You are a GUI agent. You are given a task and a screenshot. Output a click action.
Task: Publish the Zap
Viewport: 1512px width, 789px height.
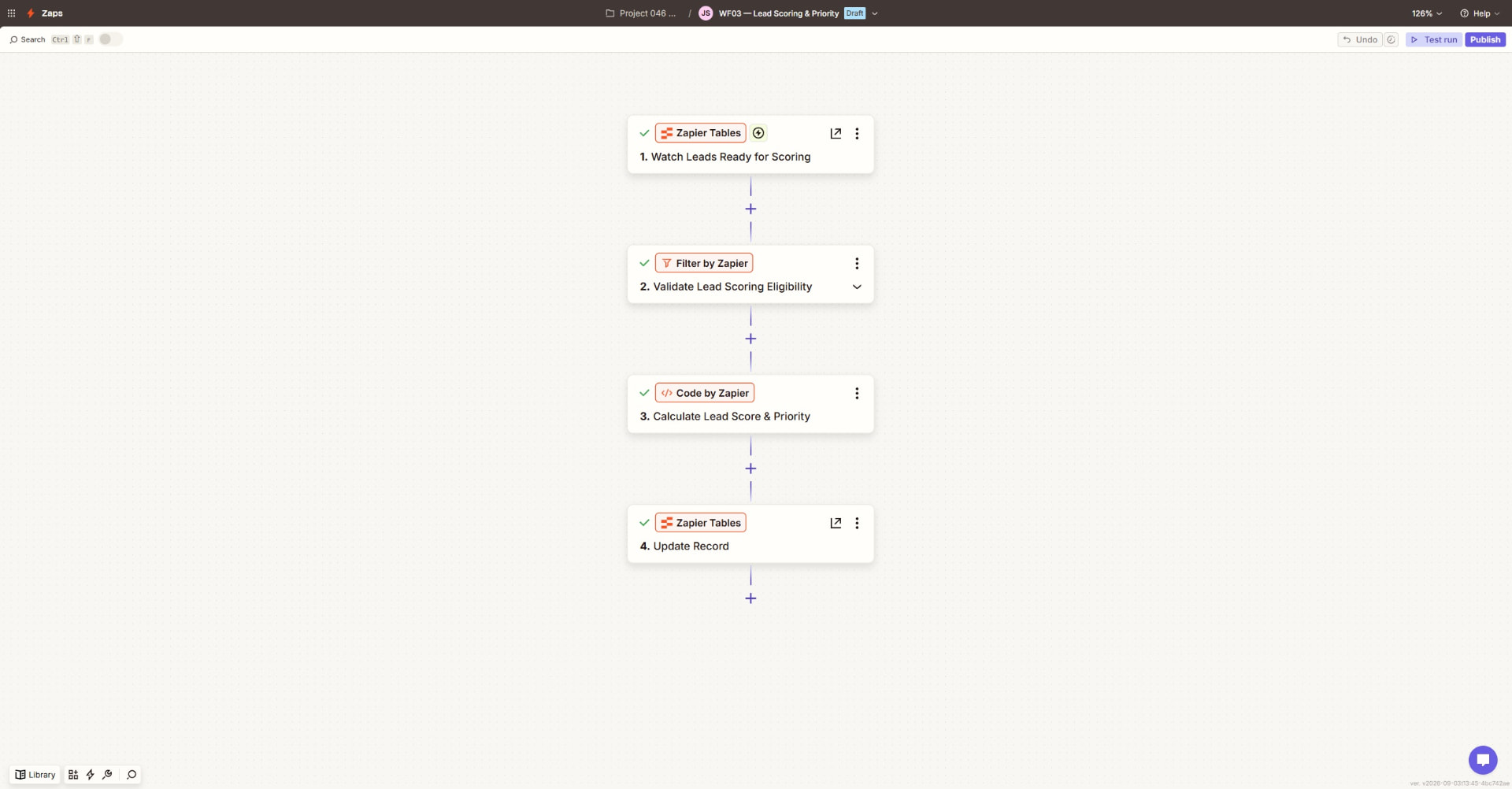pyautogui.click(x=1485, y=39)
